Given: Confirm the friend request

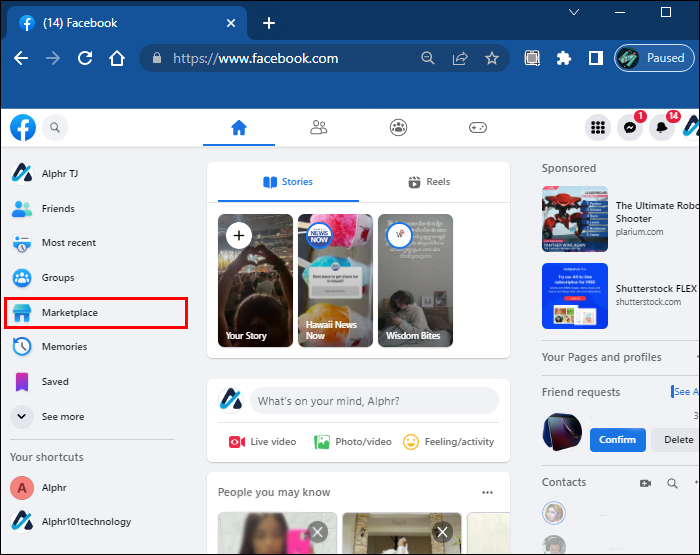Looking at the screenshot, I should (x=617, y=439).
